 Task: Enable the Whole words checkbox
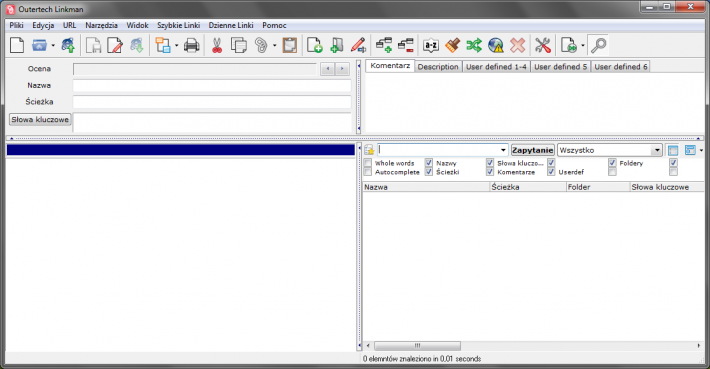pos(368,163)
